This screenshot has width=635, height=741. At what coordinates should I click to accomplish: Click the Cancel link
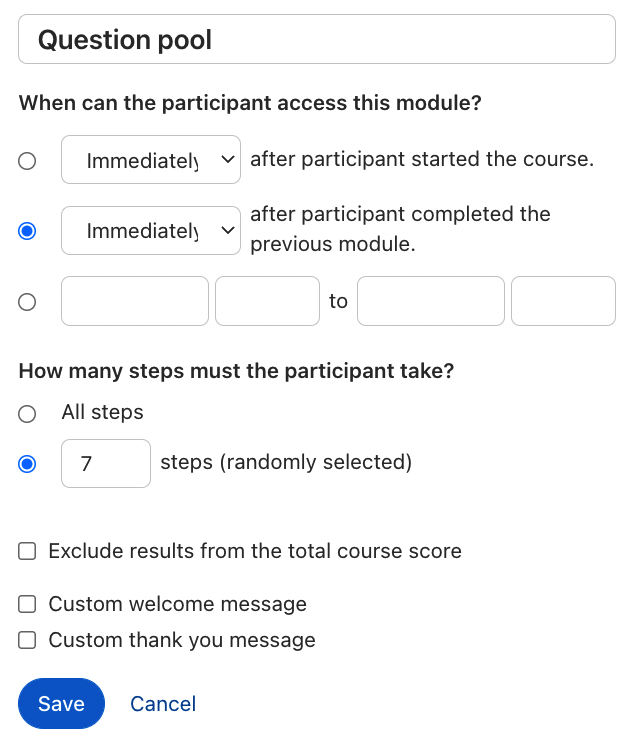[163, 704]
